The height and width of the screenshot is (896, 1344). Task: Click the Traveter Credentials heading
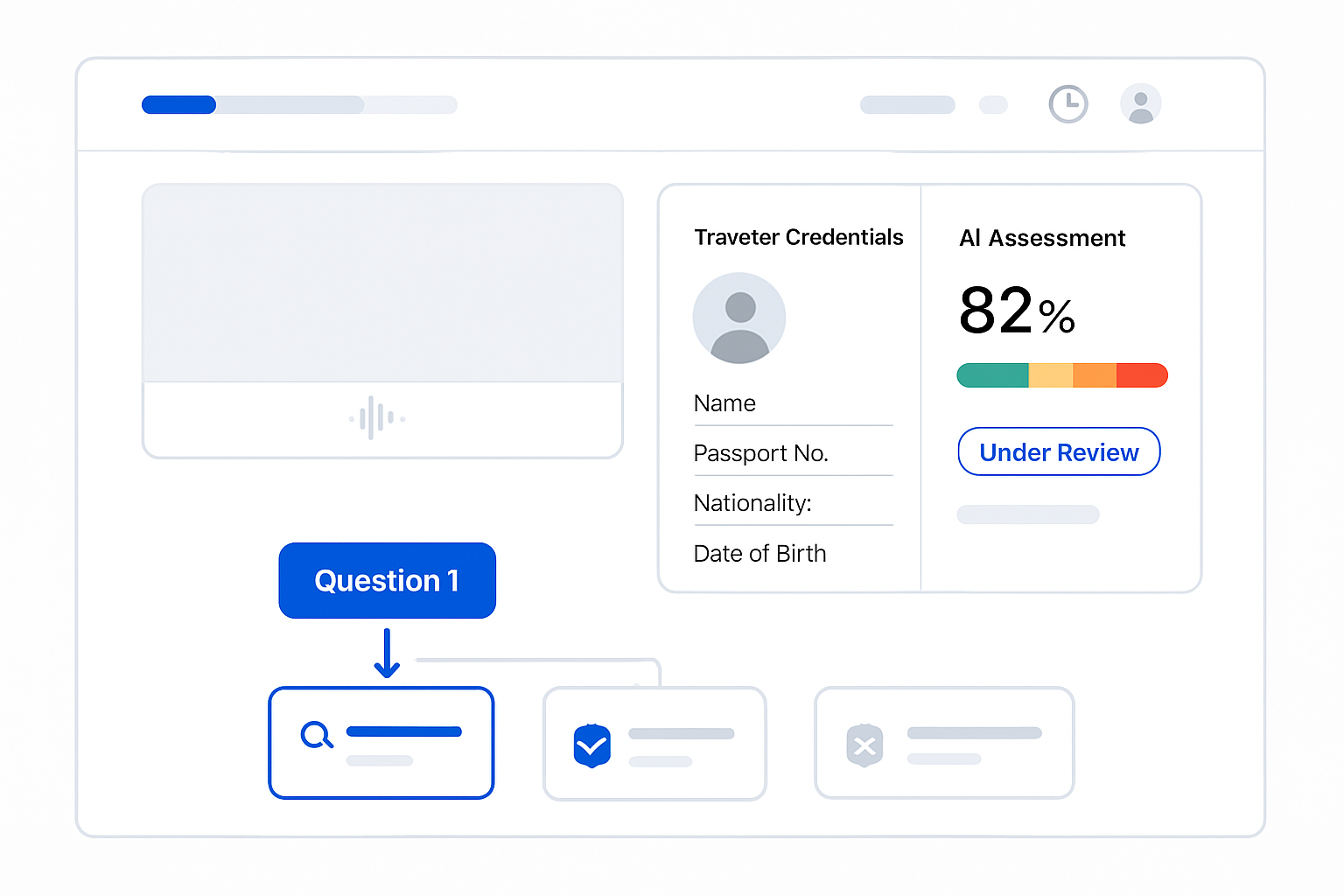798,237
